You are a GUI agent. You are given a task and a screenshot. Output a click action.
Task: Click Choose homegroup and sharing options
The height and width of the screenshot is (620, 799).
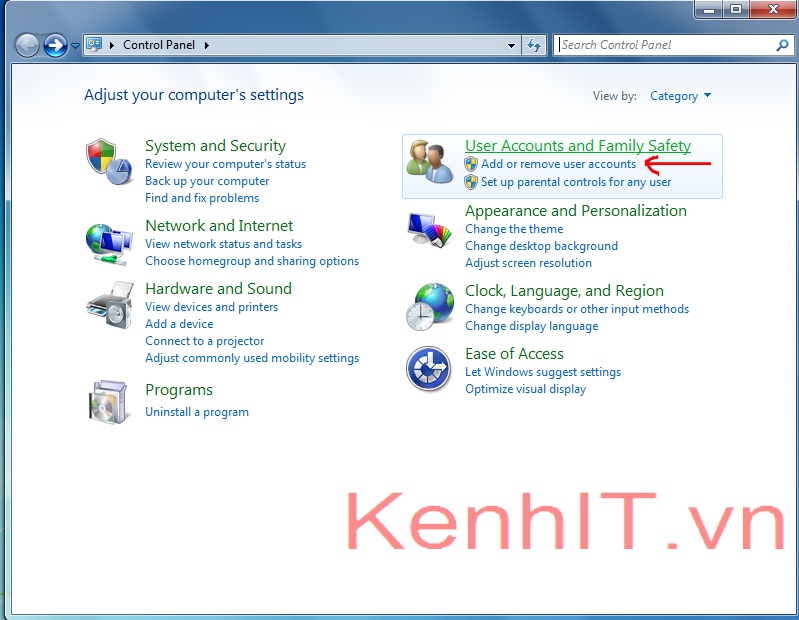(252, 261)
